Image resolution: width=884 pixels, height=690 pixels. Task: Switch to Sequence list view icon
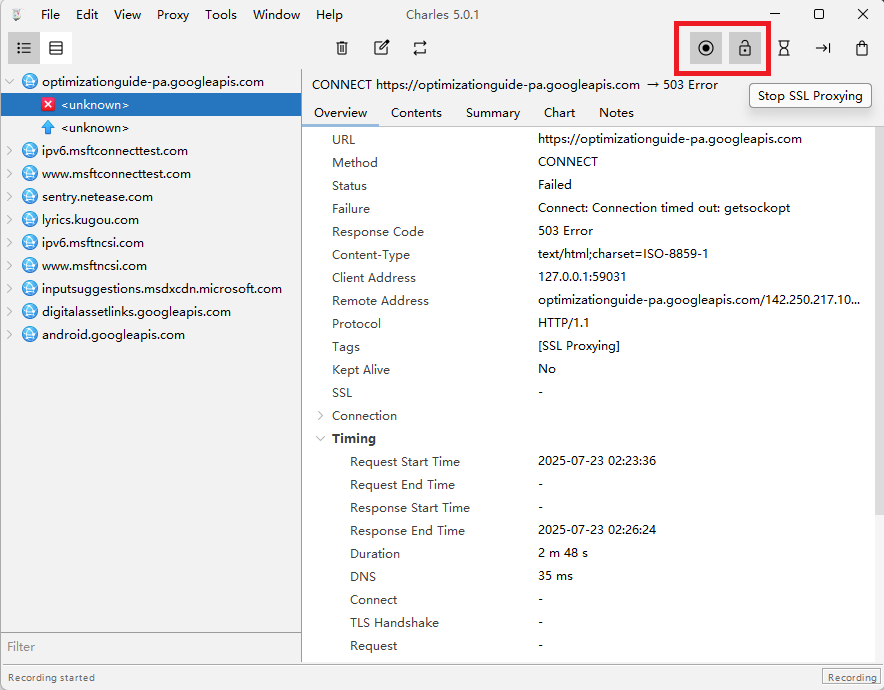point(56,48)
